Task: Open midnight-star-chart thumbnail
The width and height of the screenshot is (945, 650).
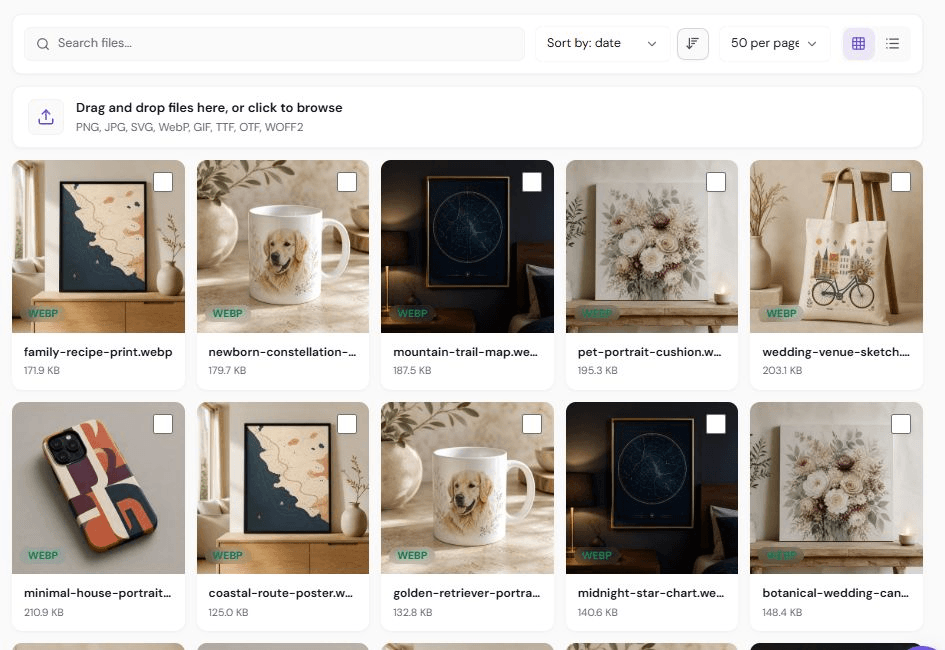Action: pyautogui.click(x=651, y=488)
